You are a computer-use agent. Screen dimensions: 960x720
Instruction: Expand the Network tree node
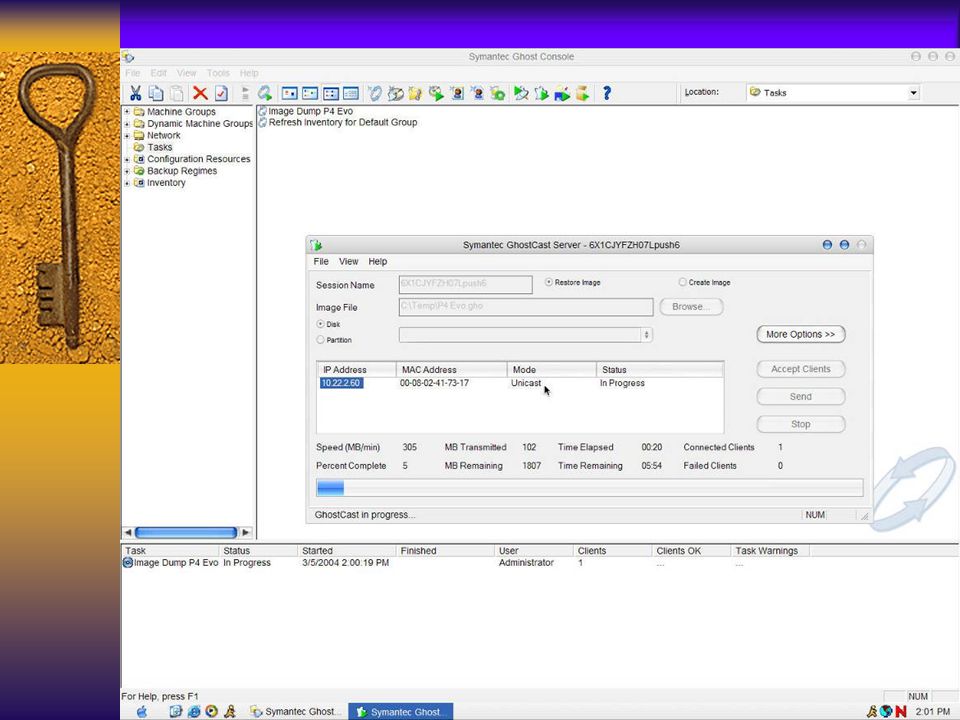click(x=127, y=135)
